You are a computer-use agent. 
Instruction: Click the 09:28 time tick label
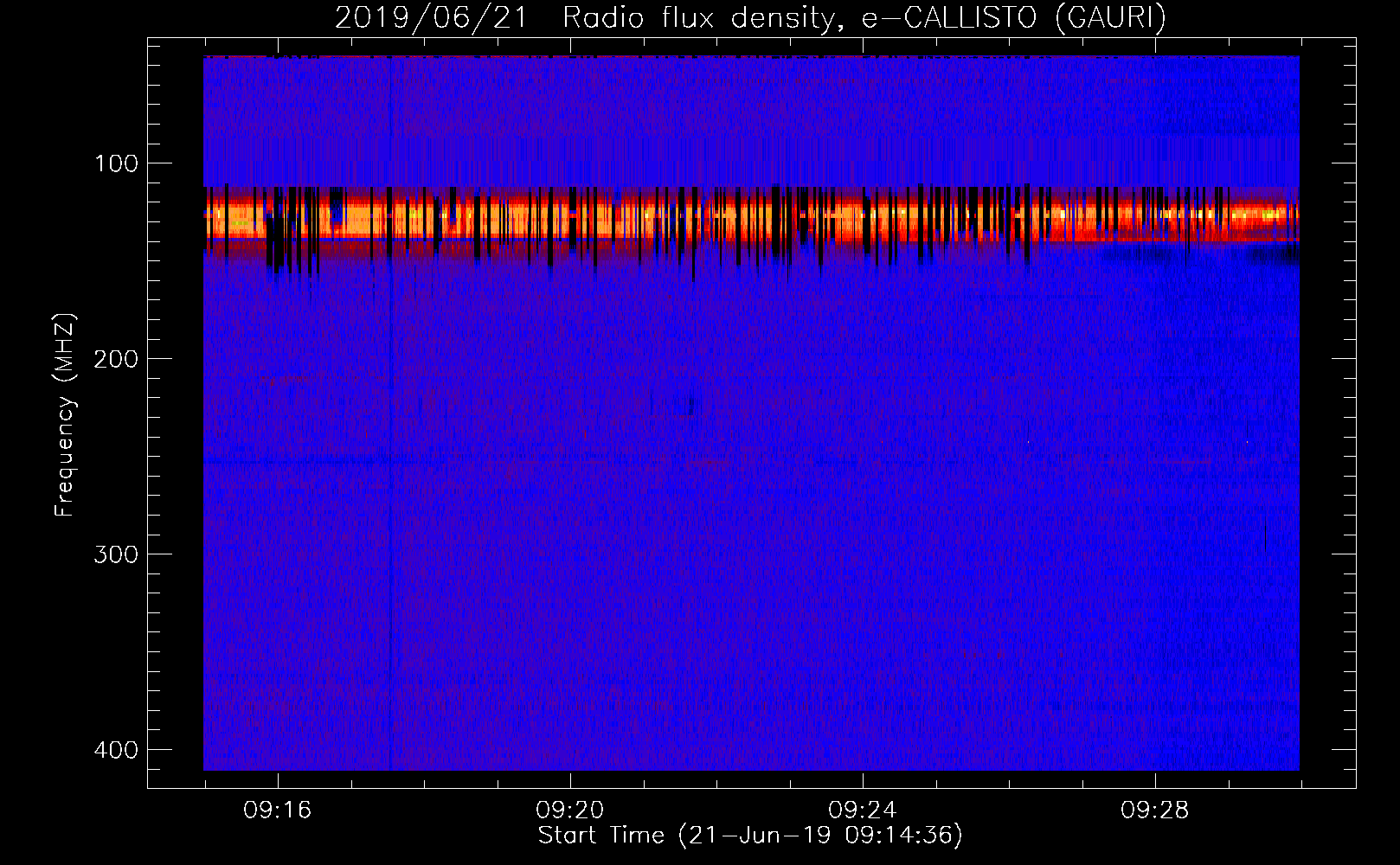click(x=1155, y=811)
